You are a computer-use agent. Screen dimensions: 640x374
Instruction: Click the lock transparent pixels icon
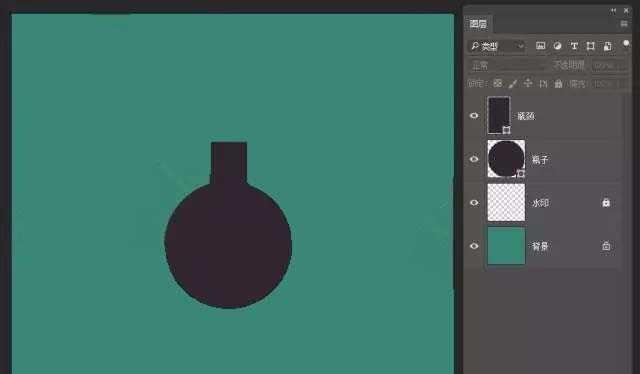[x=498, y=83]
